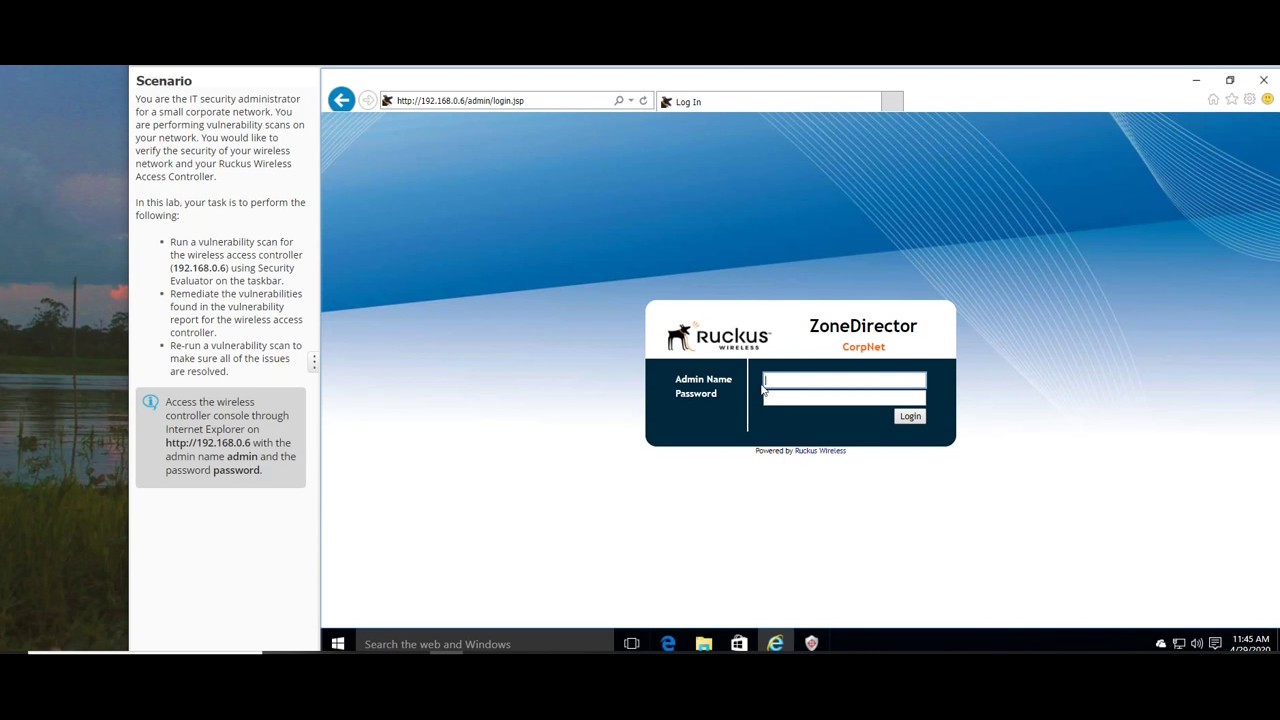Click the Scenario heading text

tap(164, 81)
